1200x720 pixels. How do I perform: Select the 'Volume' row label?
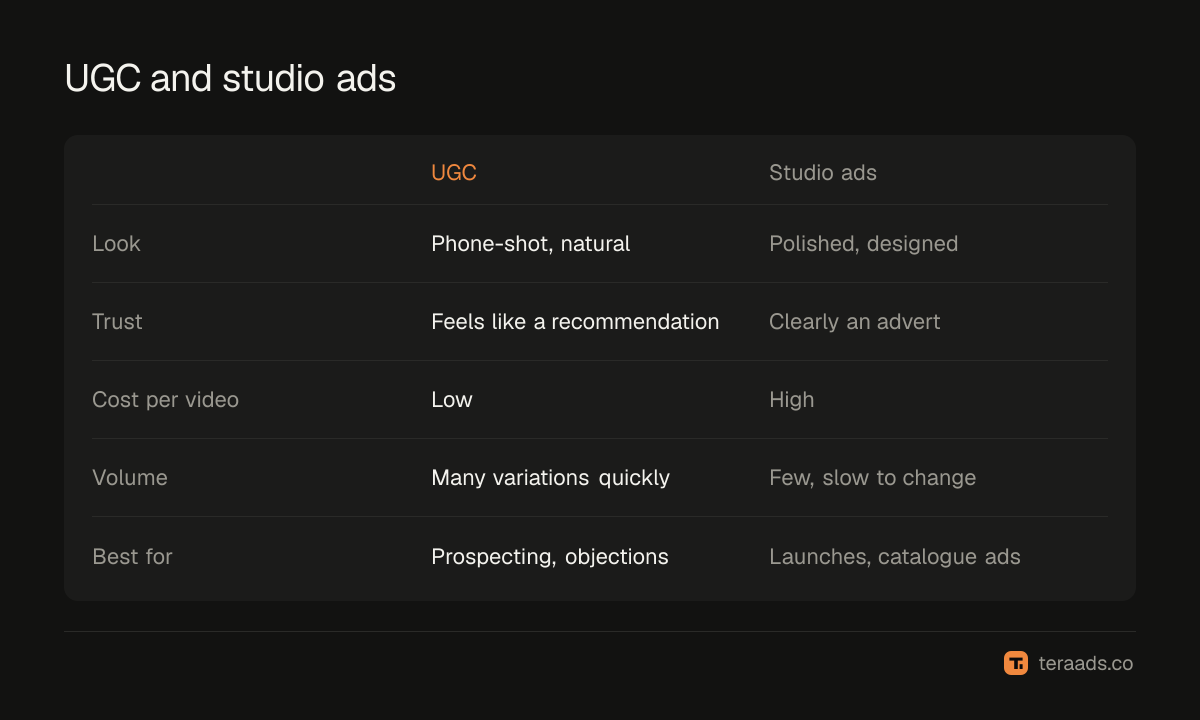(x=130, y=478)
